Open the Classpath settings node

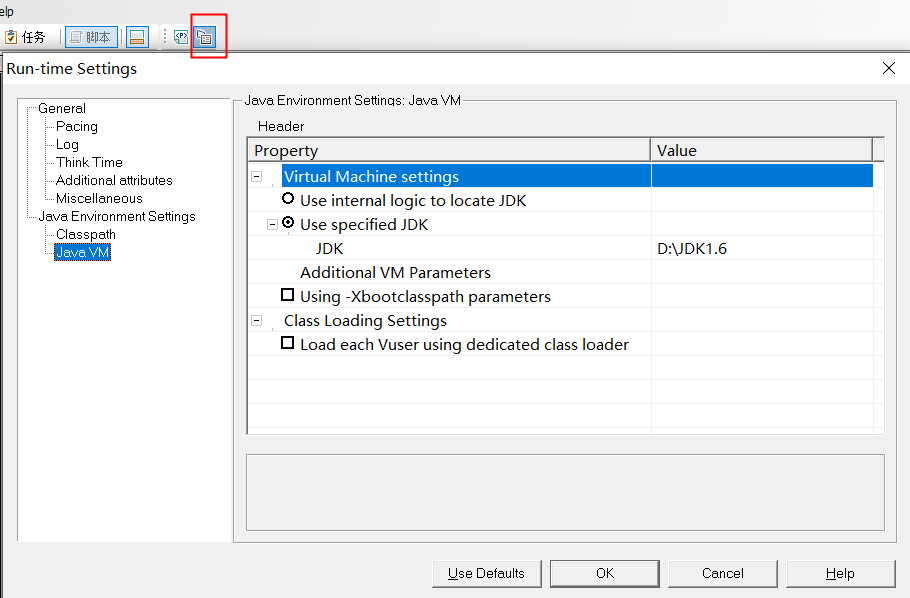click(x=86, y=235)
